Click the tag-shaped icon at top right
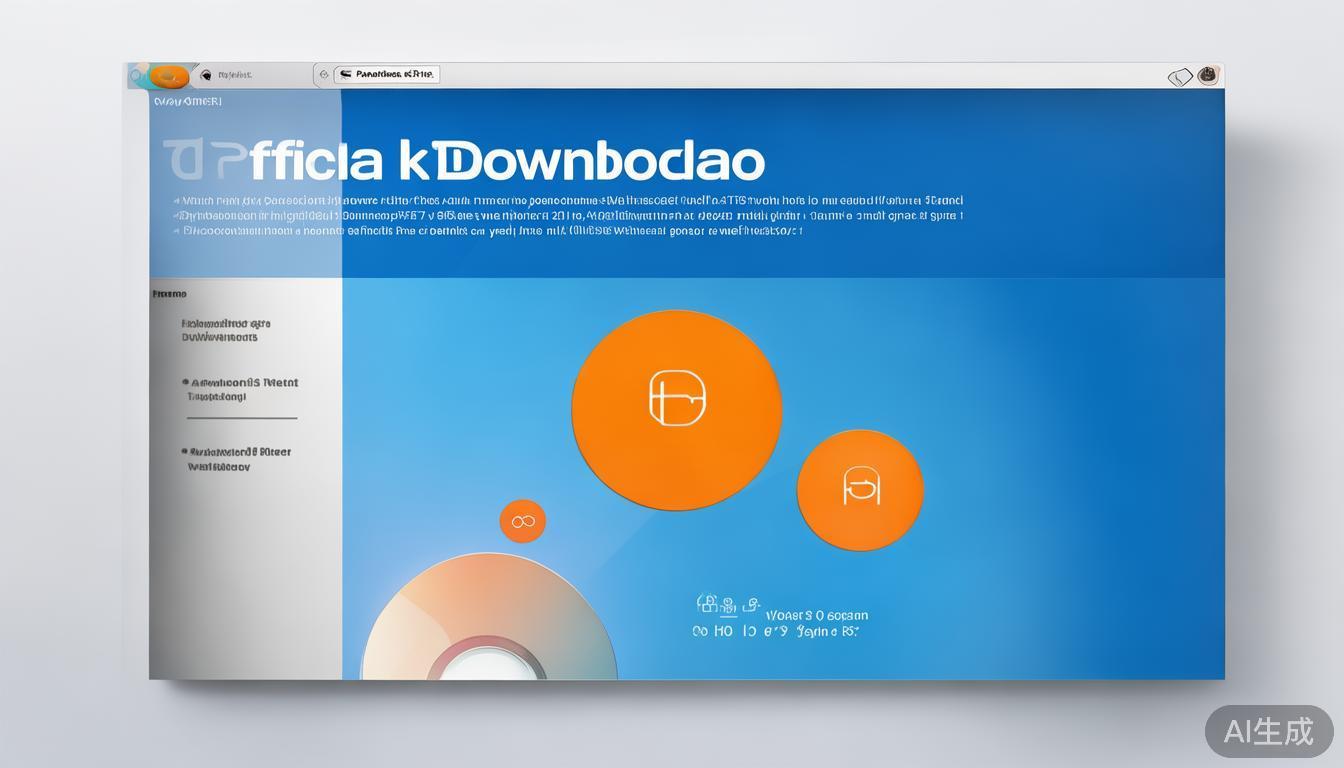 [x=1180, y=77]
